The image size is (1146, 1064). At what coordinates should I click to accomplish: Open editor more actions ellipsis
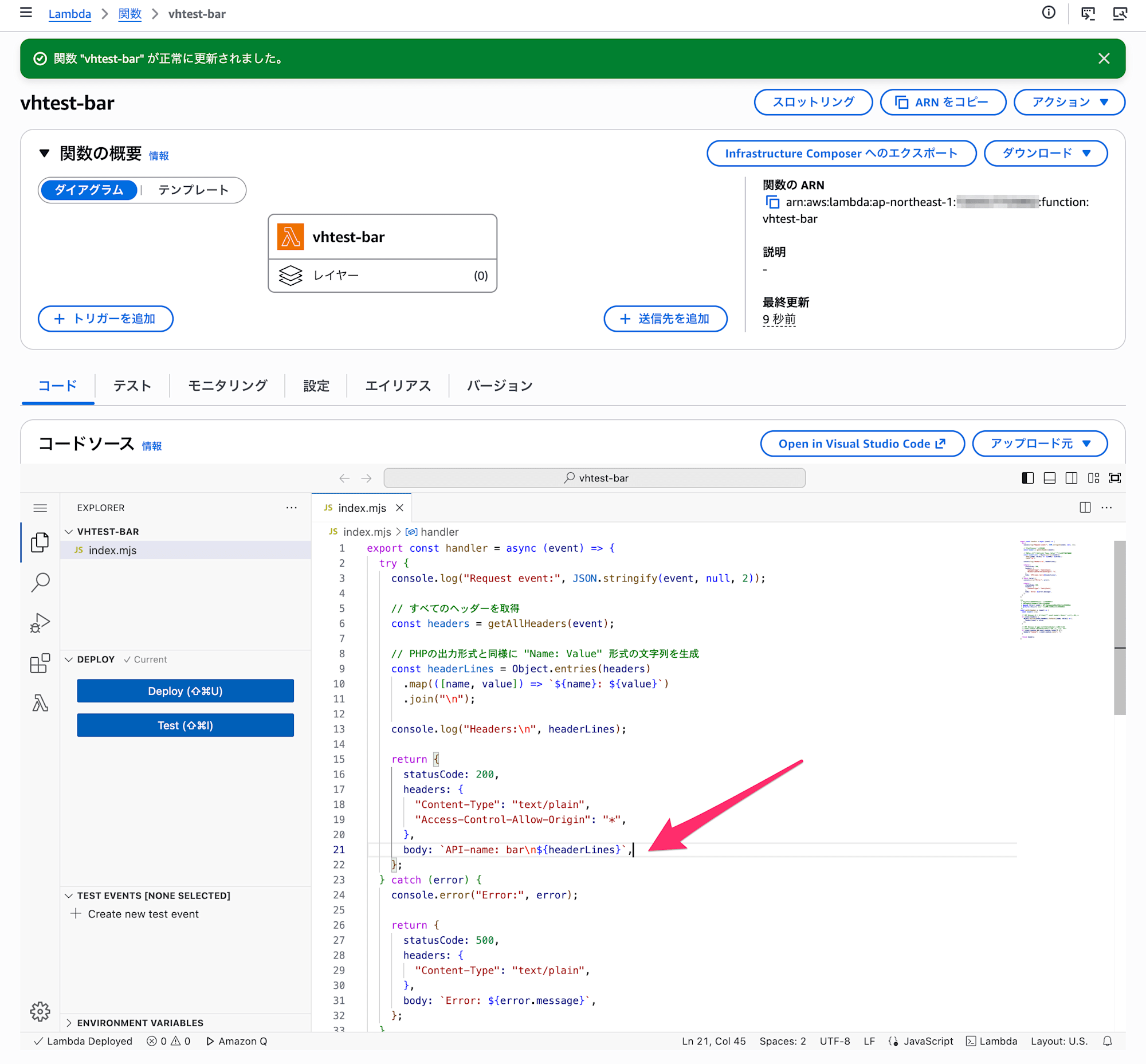tap(1106, 507)
